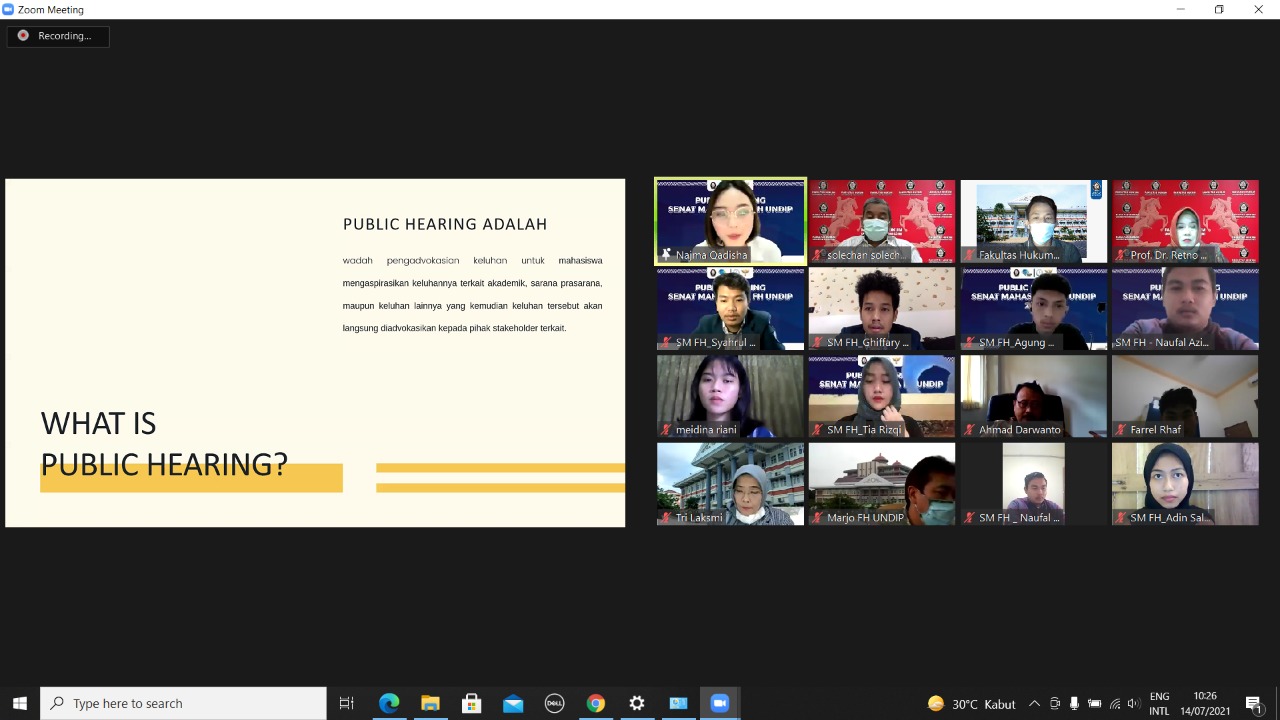Open the ENG INTL language selector
This screenshot has height=720, width=1280.
pyautogui.click(x=1159, y=703)
